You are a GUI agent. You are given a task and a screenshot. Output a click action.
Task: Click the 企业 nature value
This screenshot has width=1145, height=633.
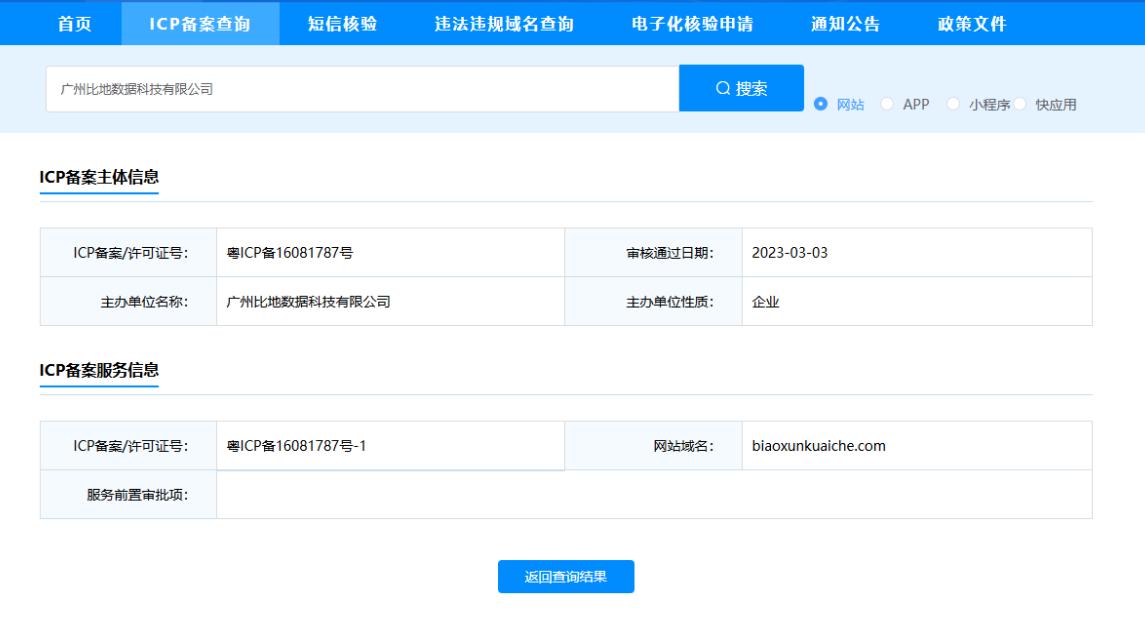coord(765,302)
